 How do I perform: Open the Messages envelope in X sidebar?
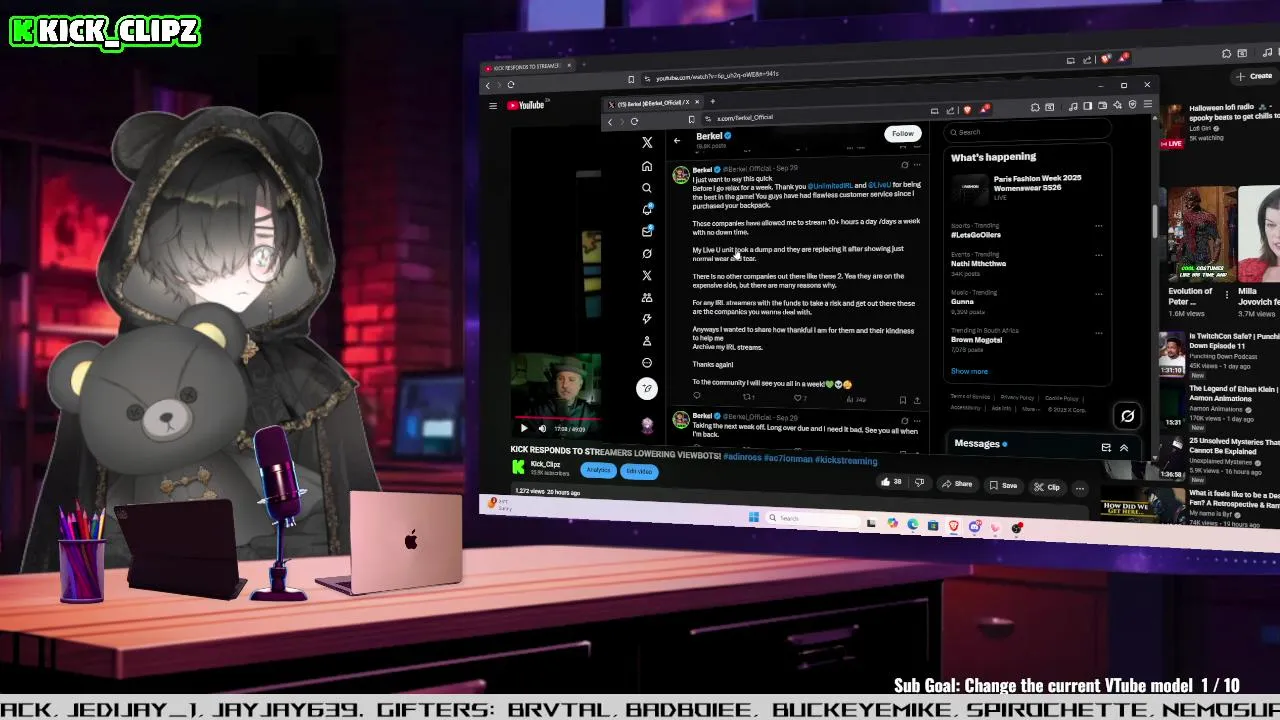pos(647,232)
